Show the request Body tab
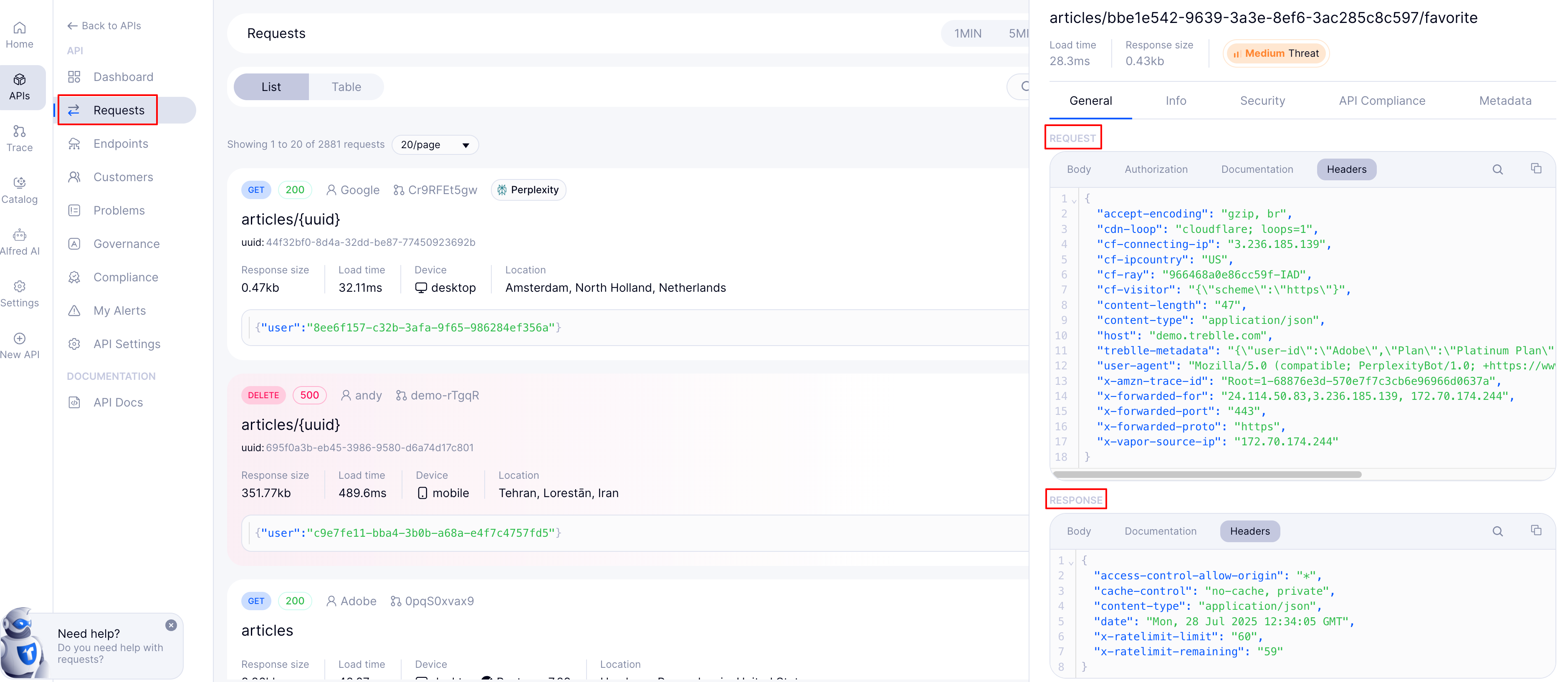 pos(1079,170)
